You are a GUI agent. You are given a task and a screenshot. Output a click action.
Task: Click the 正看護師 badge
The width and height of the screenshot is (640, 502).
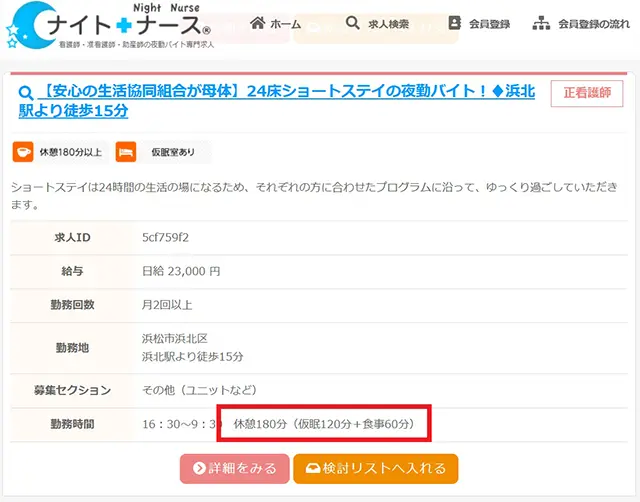tap(586, 93)
